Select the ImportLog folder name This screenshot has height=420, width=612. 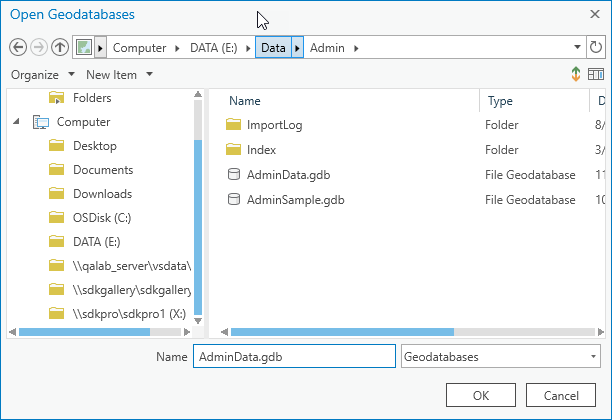[x=274, y=125]
